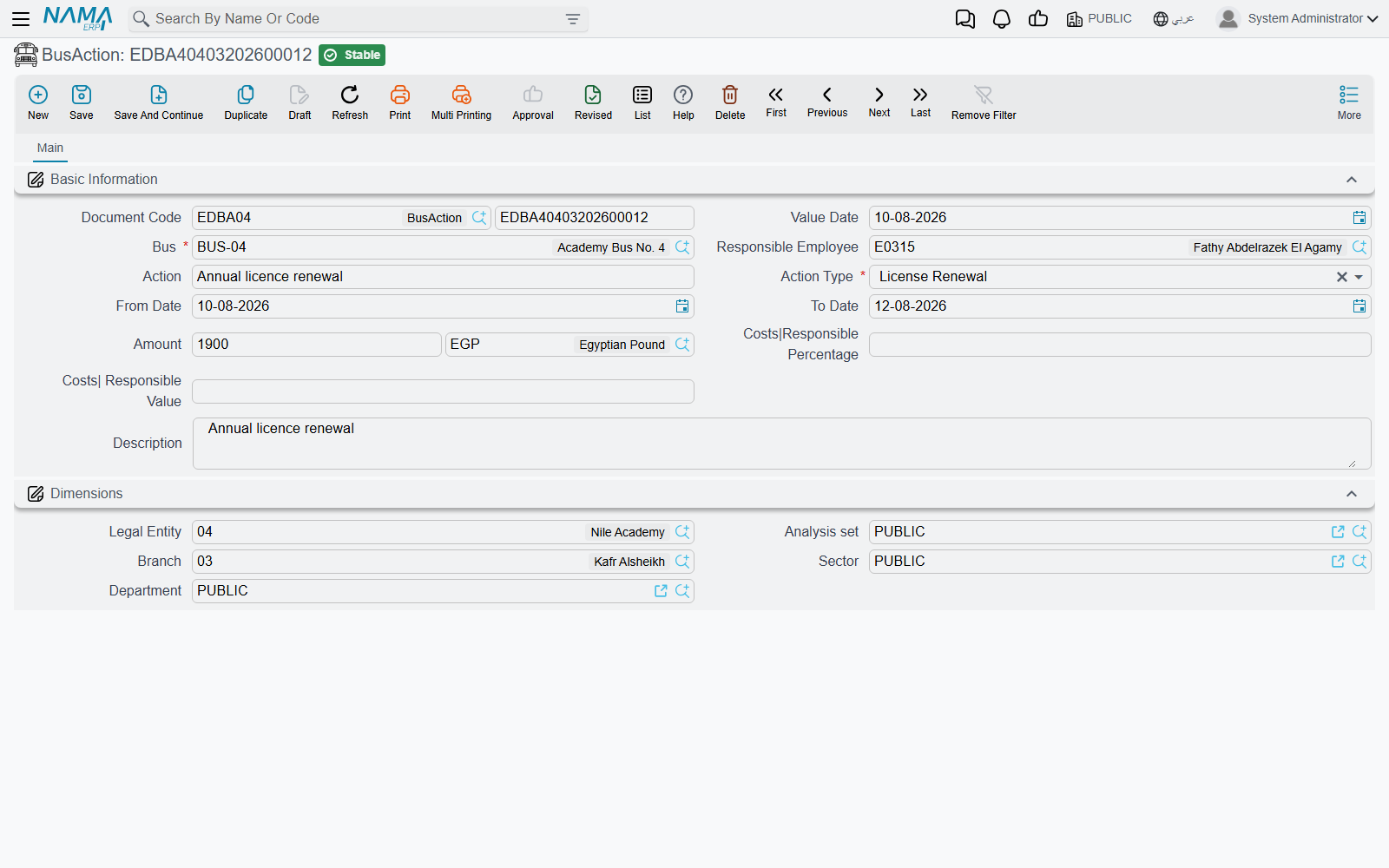Switch language to Arabic
This screenshot has height=868, width=1389.
1174,19
